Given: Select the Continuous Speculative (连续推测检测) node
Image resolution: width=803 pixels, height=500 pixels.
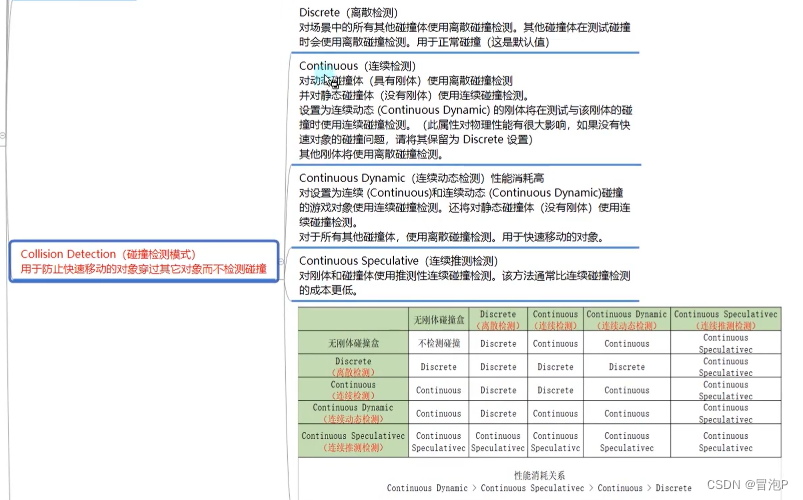Looking at the screenshot, I should (398, 261).
